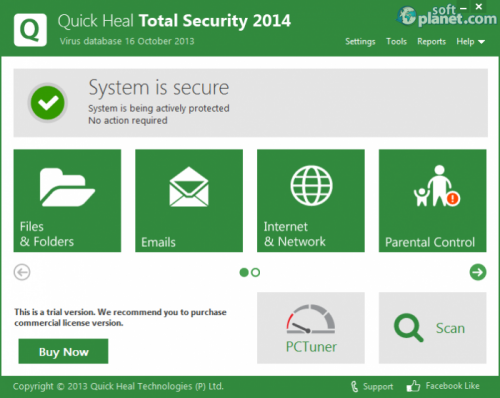The height and width of the screenshot is (398, 500).
Task: Open the Reports menu
Action: point(431,42)
